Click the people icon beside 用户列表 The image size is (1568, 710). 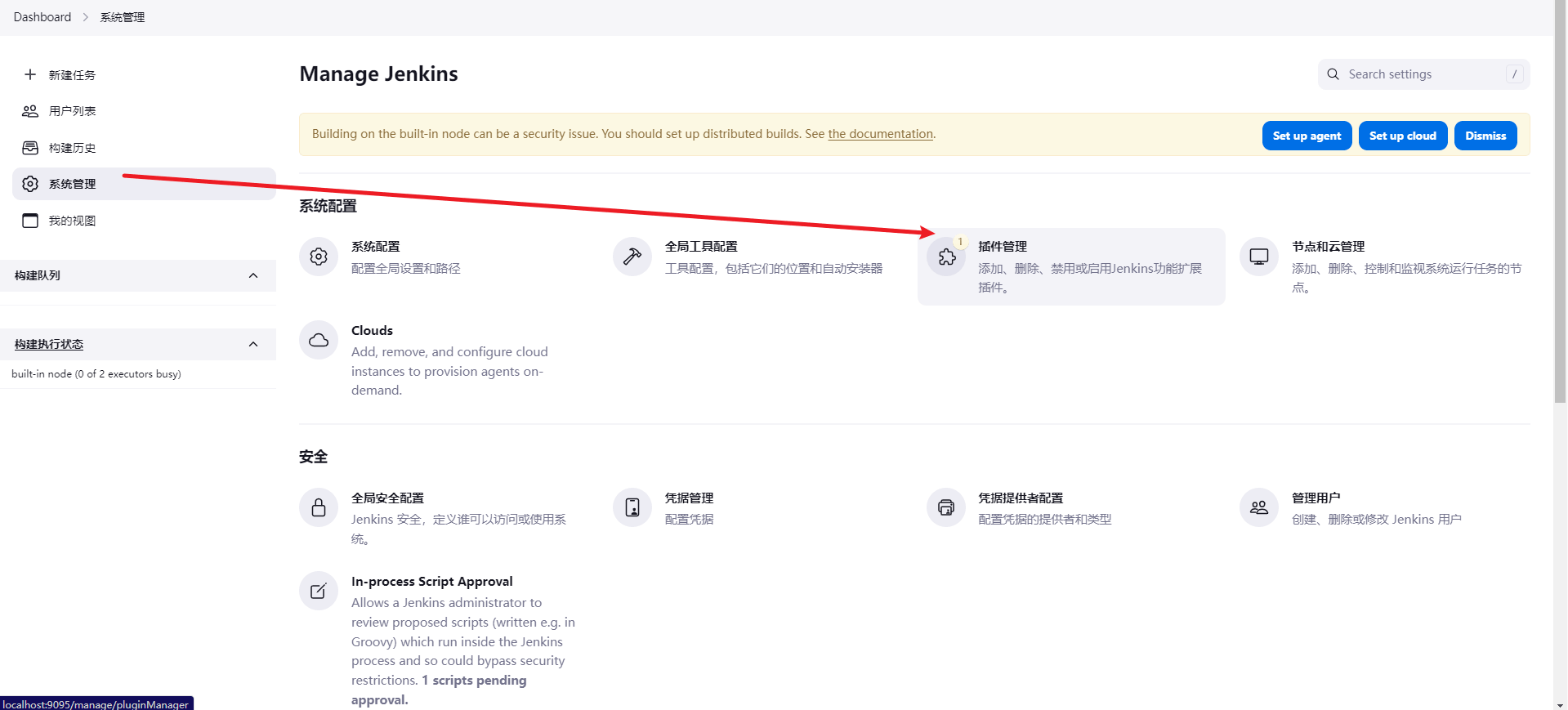30,111
